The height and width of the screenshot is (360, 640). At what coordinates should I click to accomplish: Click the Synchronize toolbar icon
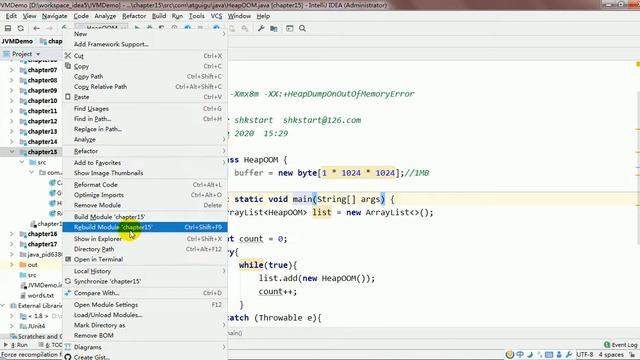coord(20,28)
